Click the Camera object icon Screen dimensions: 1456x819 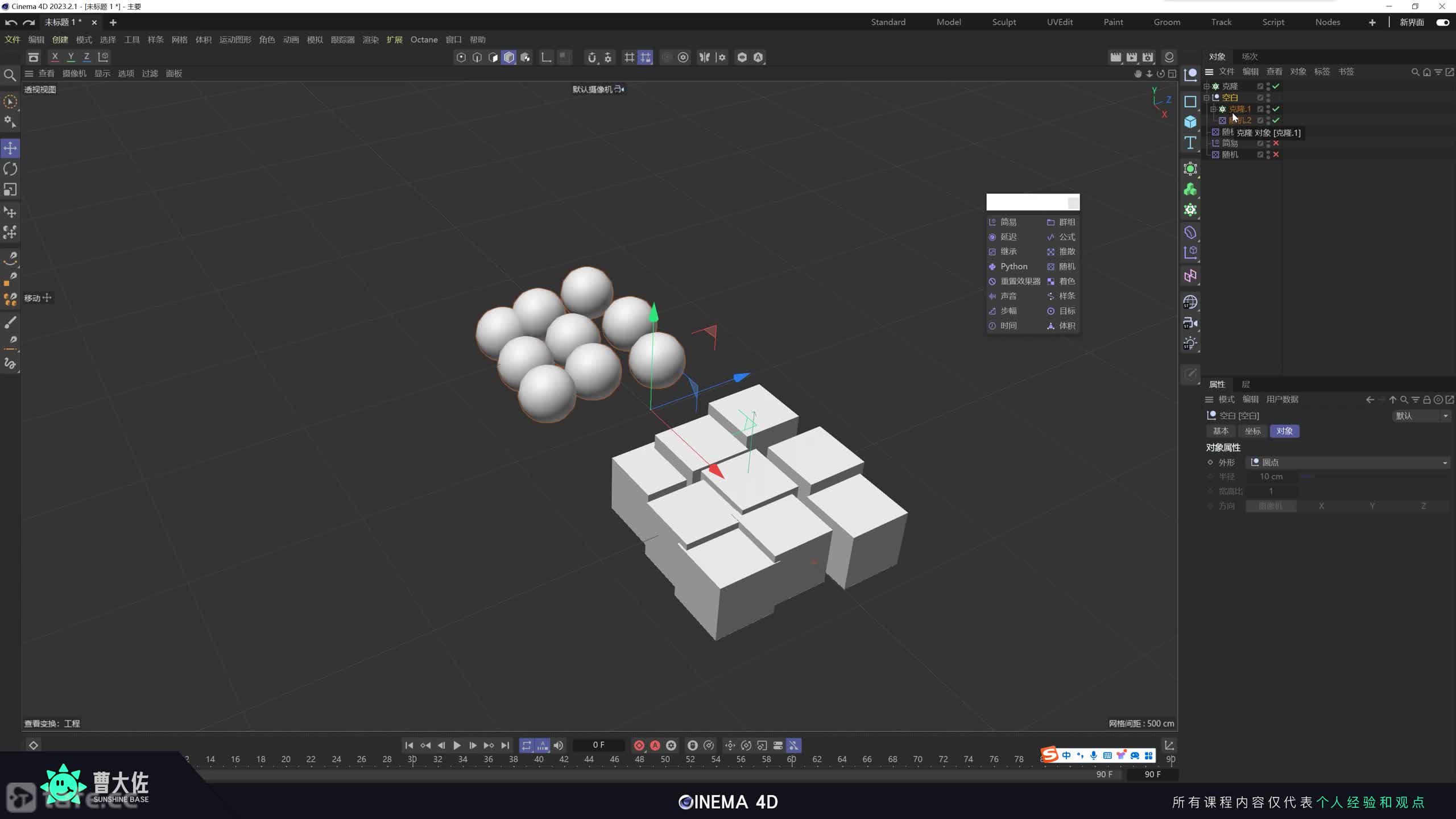tap(1190, 323)
